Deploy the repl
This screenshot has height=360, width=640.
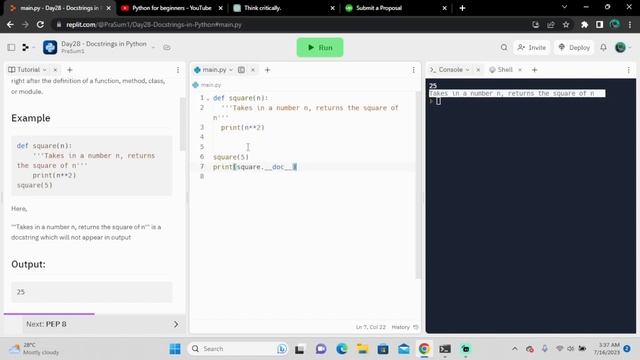574,47
